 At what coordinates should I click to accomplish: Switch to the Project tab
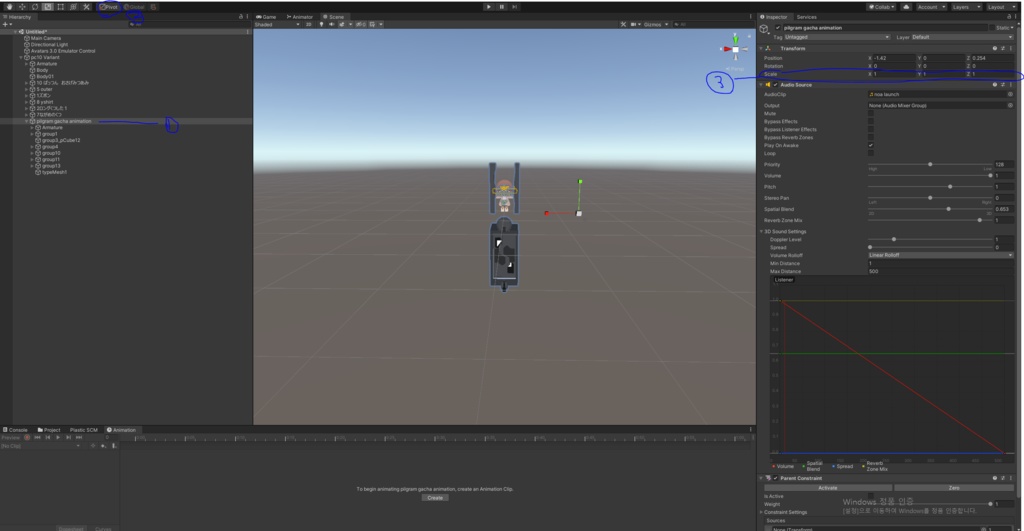pyautogui.click(x=49, y=430)
